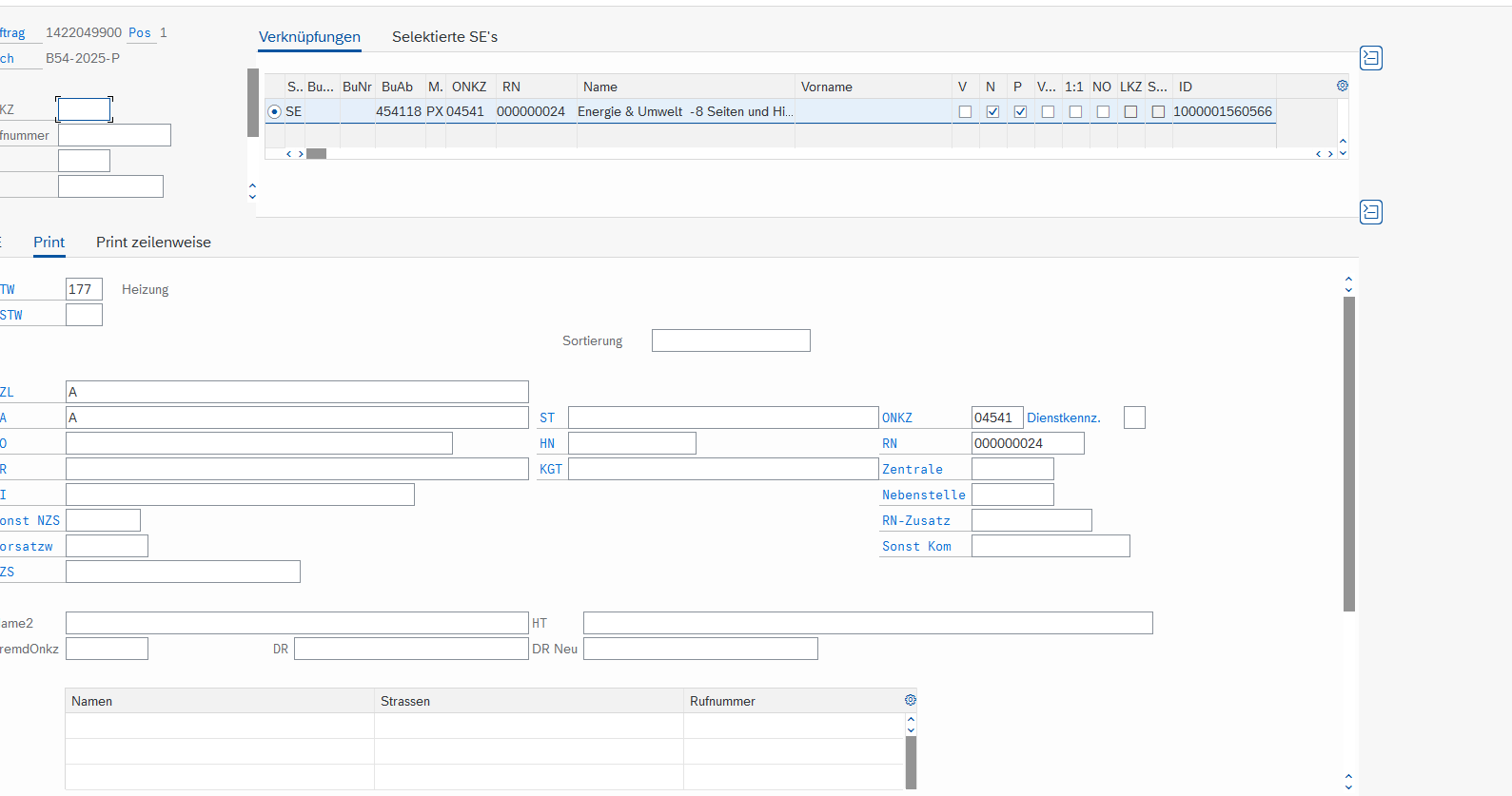Open the Print zeilenweise tab
Viewport: 1512px width, 796px height.
(x=153, y=243)
